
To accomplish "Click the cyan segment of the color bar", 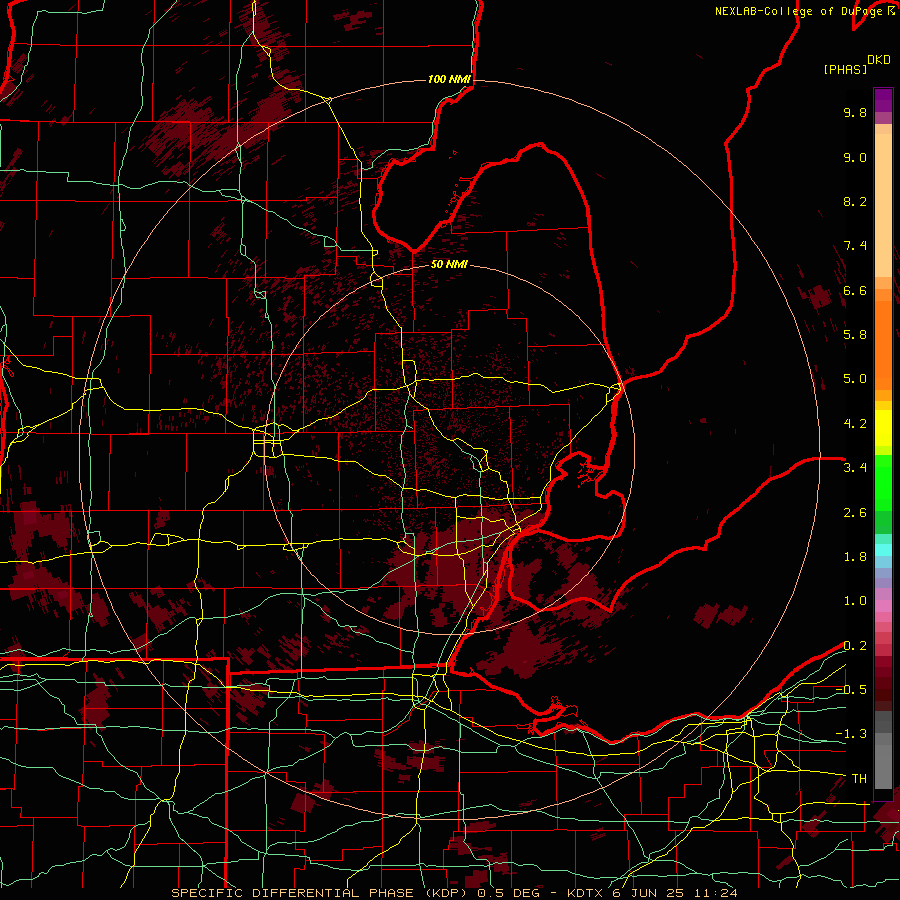I will coord(883,550).
